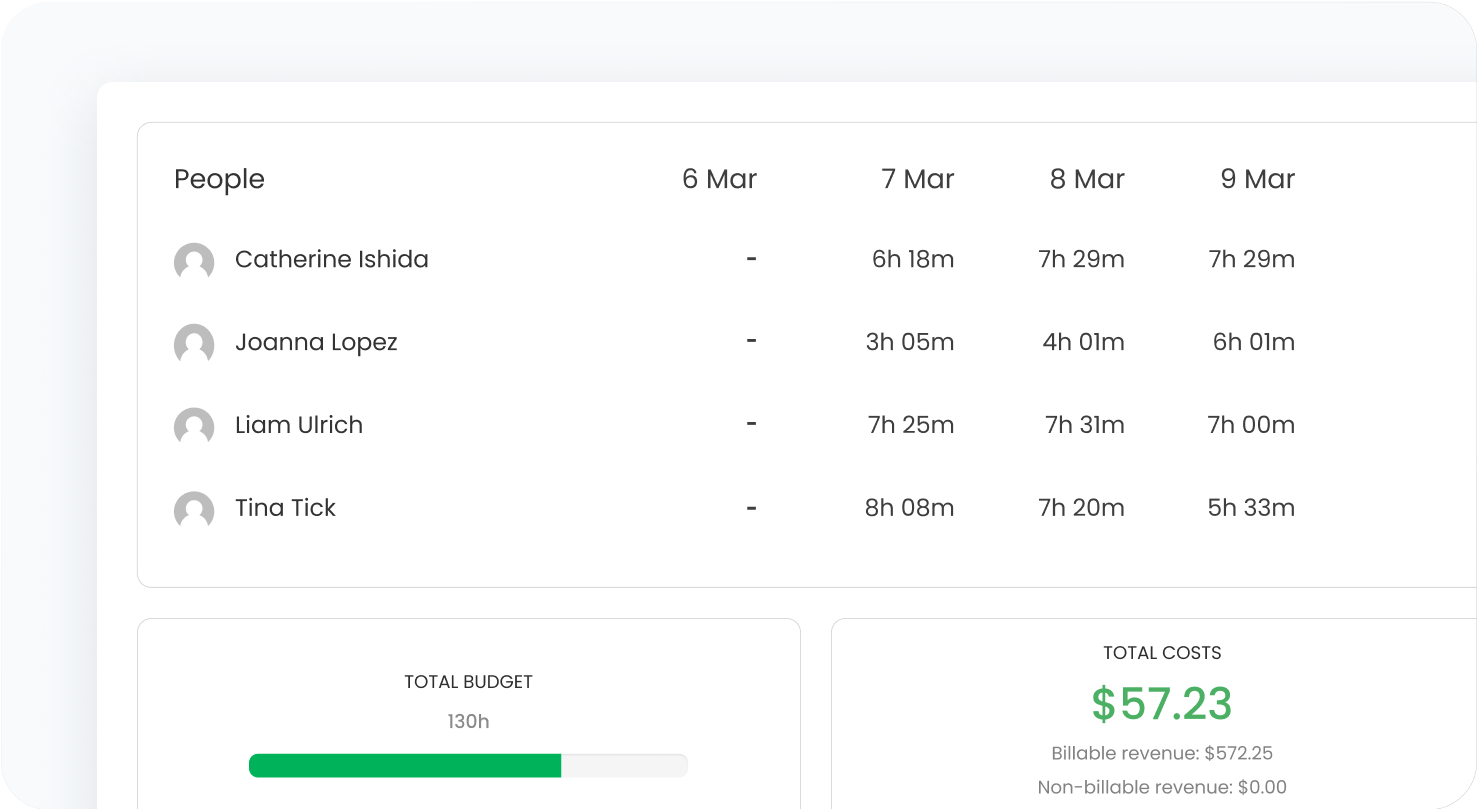
Task: Click Liam Ulrich's avatar icon
Action: [194, 426]
